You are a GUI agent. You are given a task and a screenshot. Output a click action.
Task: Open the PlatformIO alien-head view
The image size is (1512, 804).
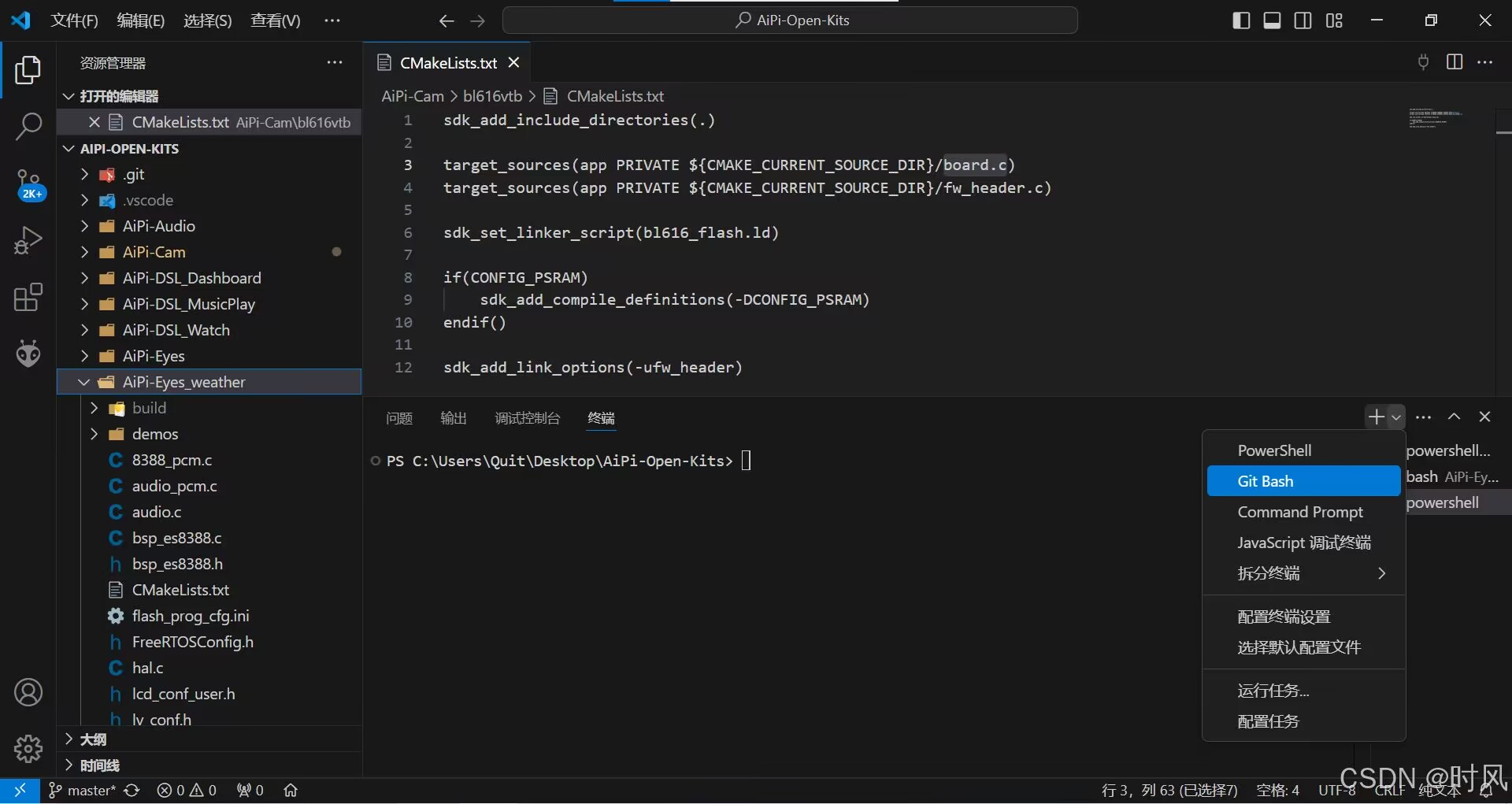pyautogui.click(x=28, y=354)
